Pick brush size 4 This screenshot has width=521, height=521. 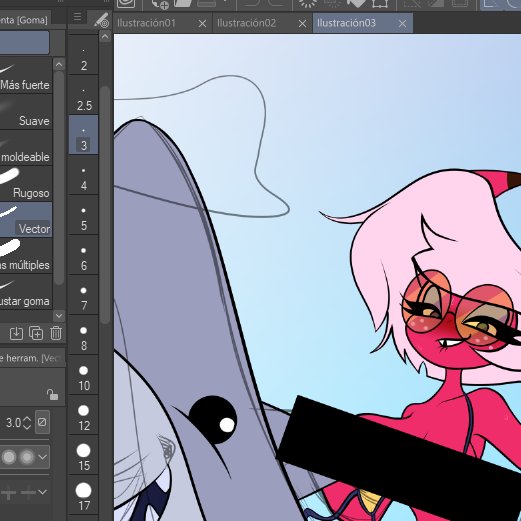83,175
